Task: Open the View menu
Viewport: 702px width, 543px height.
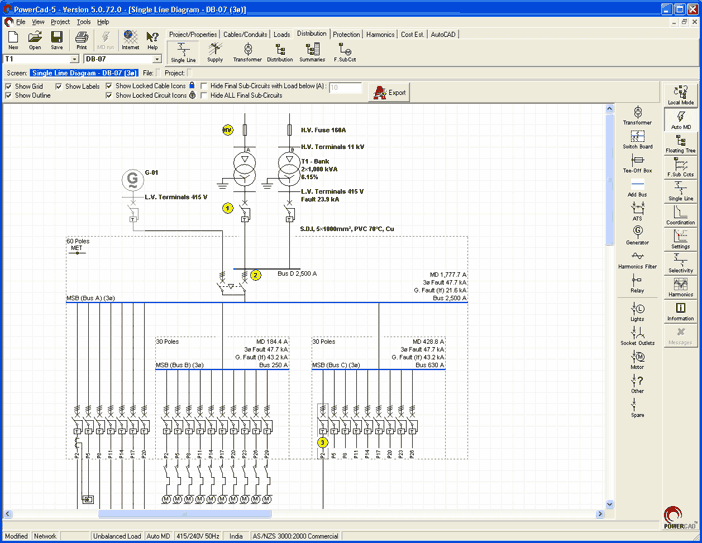Action: (38, 22)
